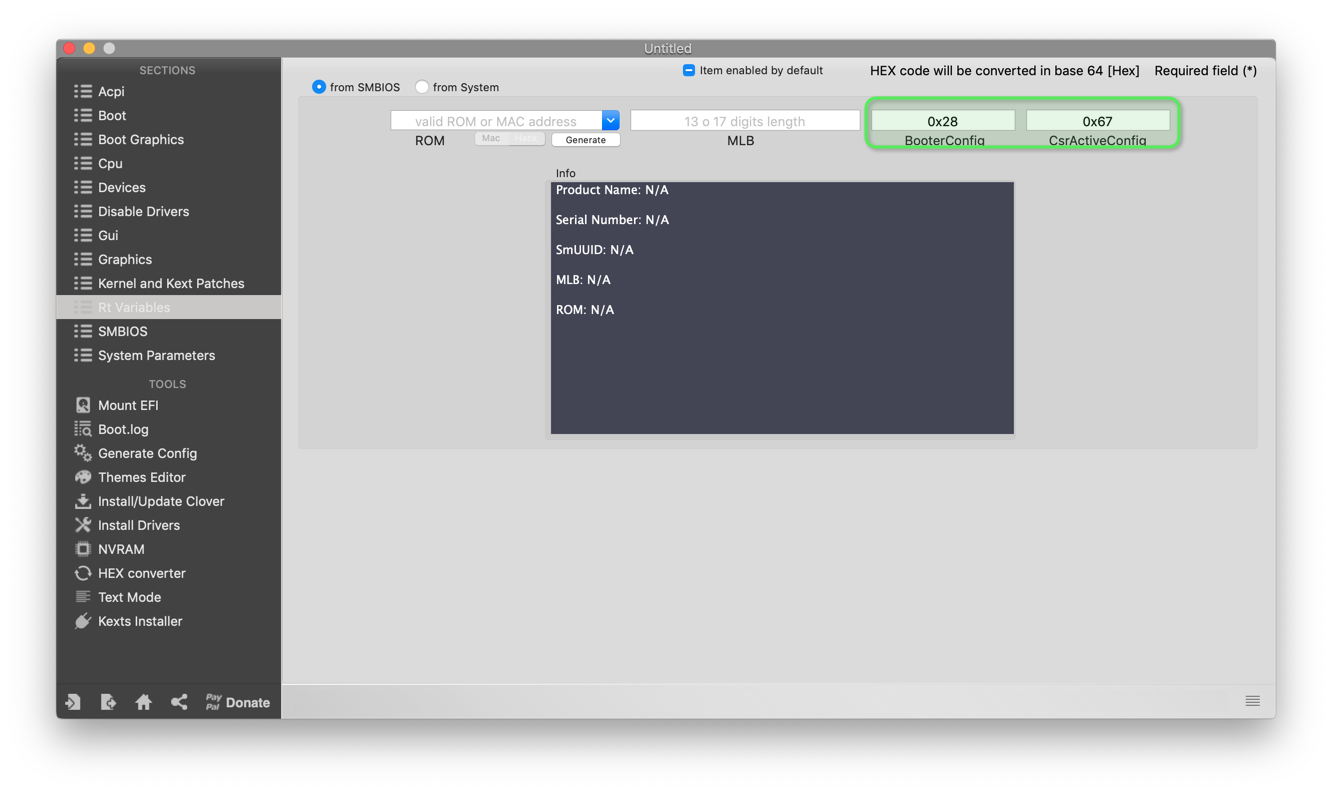Select the from System radio button
1332x793 pixels.
(422, 87)
